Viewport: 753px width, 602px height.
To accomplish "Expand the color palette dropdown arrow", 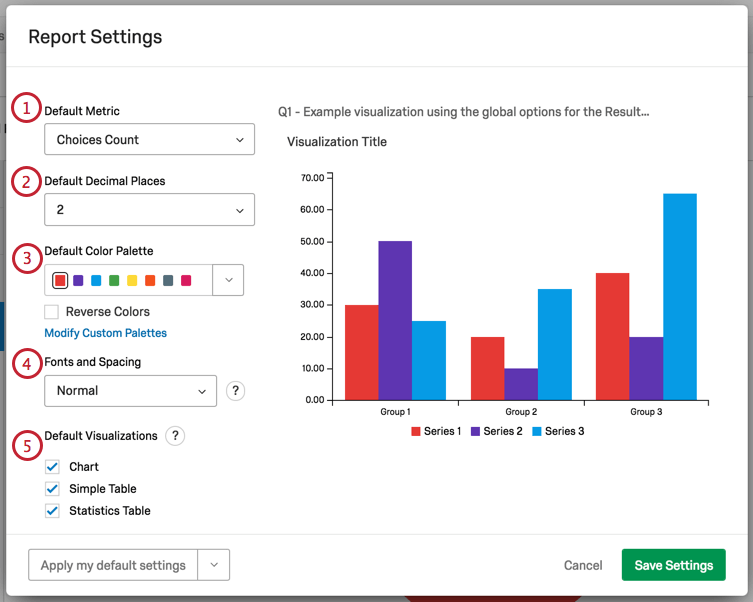I will (228, 280).
